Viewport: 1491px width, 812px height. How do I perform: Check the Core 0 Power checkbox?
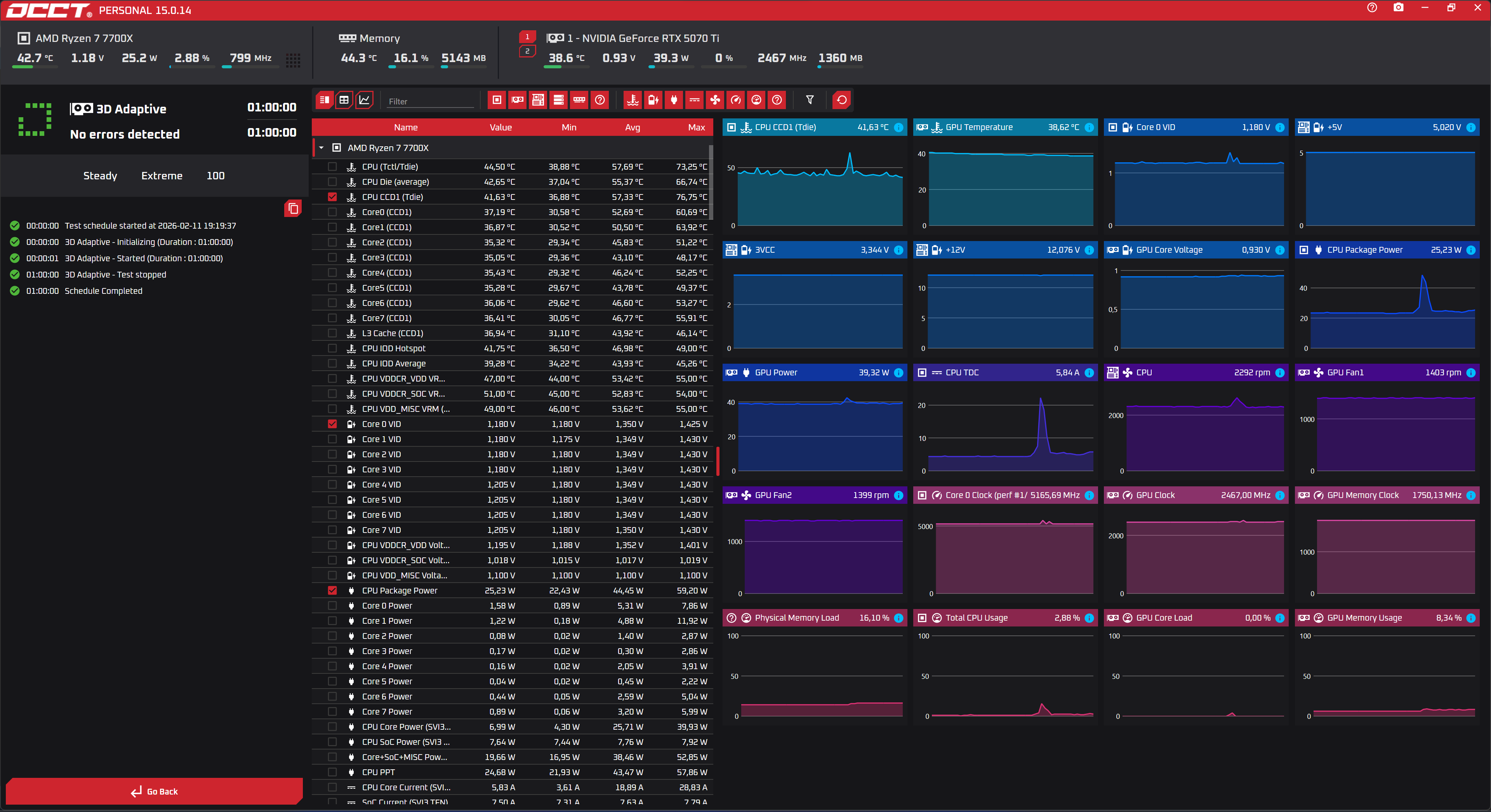pos(332,606)
